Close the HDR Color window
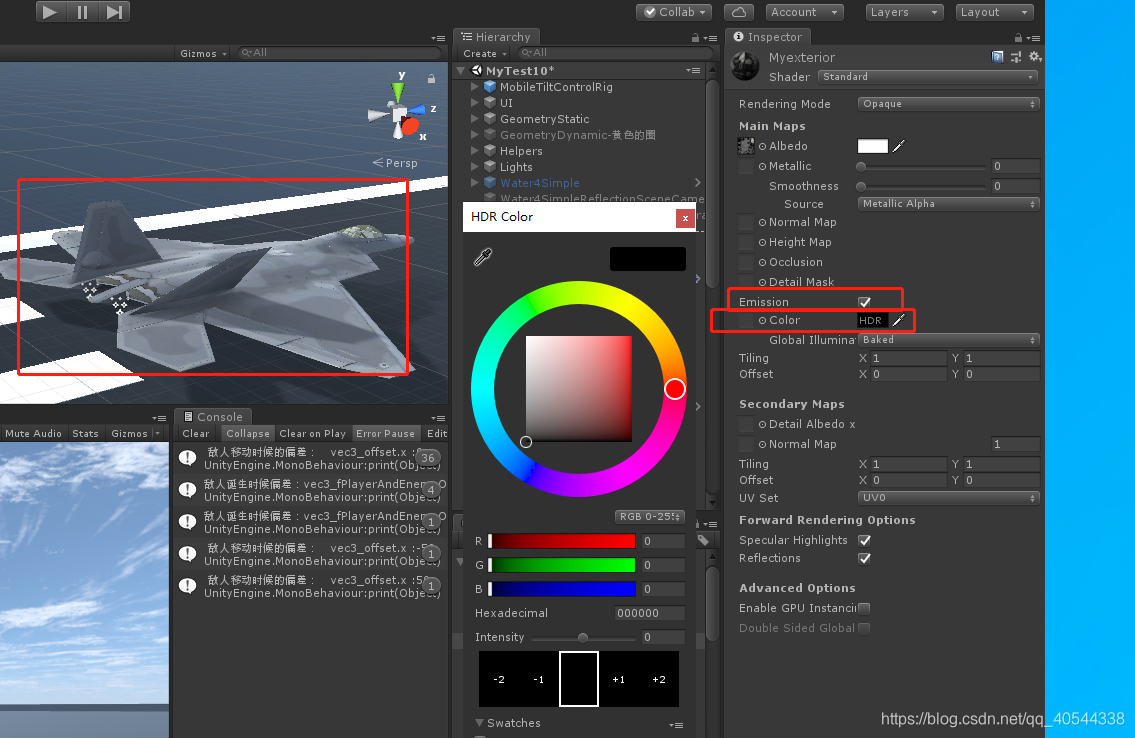 (685, 218)
